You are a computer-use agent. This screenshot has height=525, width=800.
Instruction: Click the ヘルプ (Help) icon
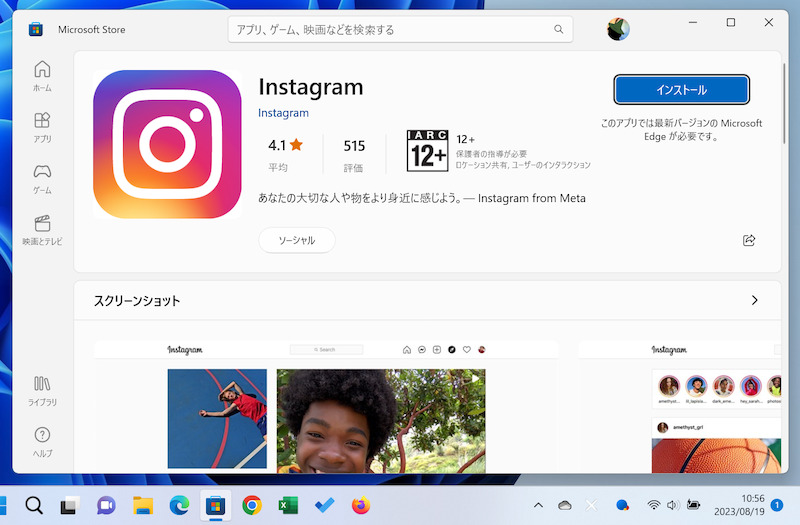tap(42, 441)
